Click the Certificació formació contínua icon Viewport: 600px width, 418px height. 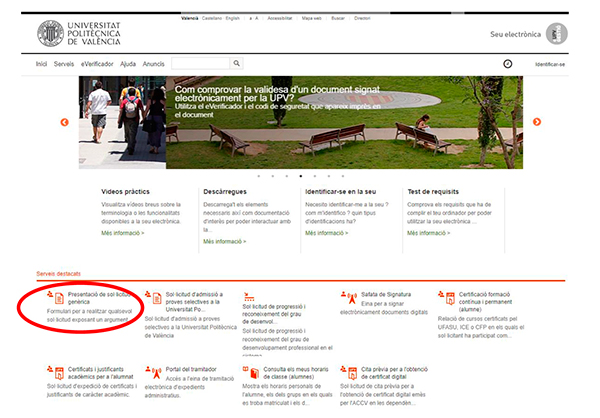(x=441, y=297)
